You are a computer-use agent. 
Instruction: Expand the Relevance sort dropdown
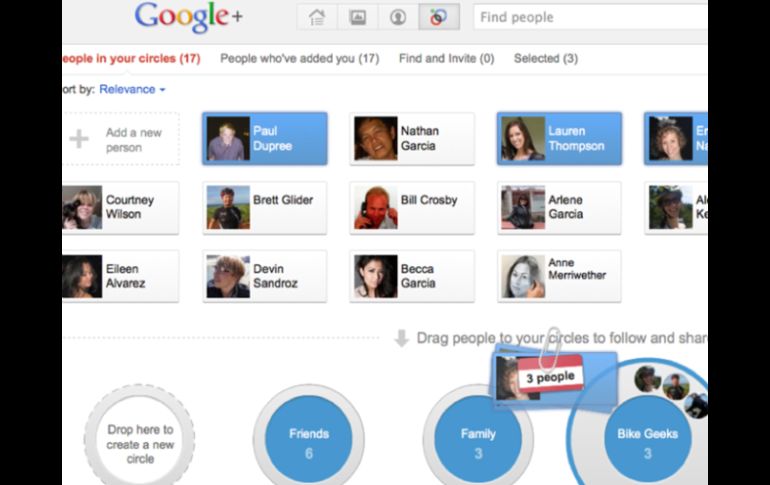point(132,89)
